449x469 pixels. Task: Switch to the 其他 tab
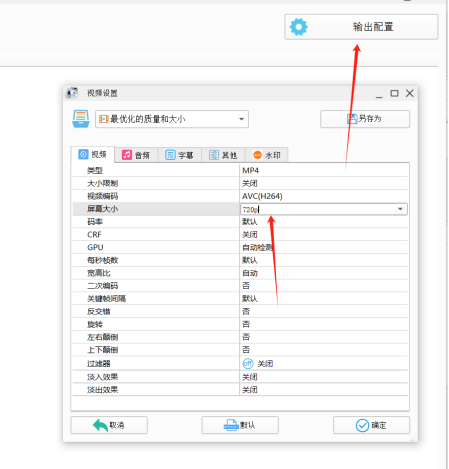(223, 155)
